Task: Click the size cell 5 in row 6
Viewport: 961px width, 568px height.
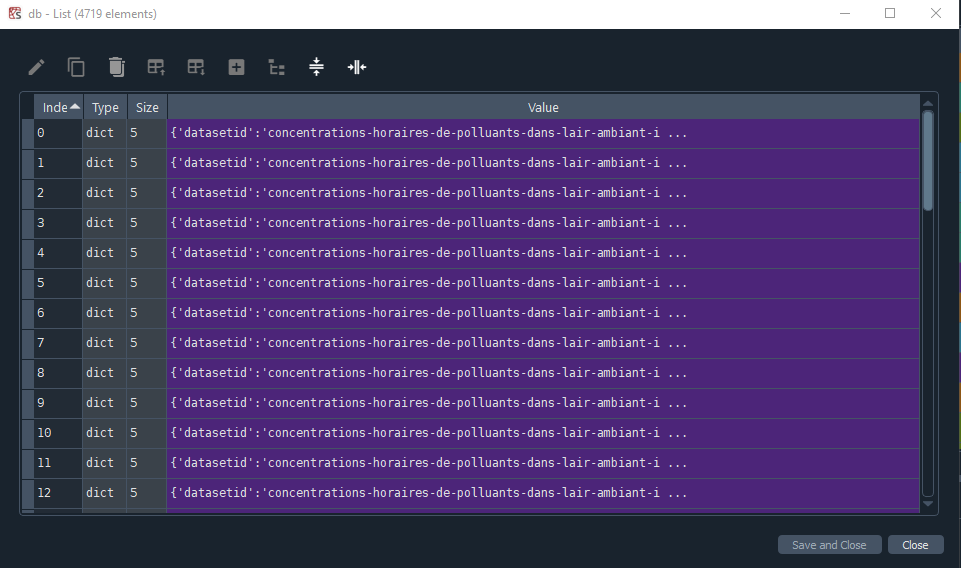Action: point(146,313)
